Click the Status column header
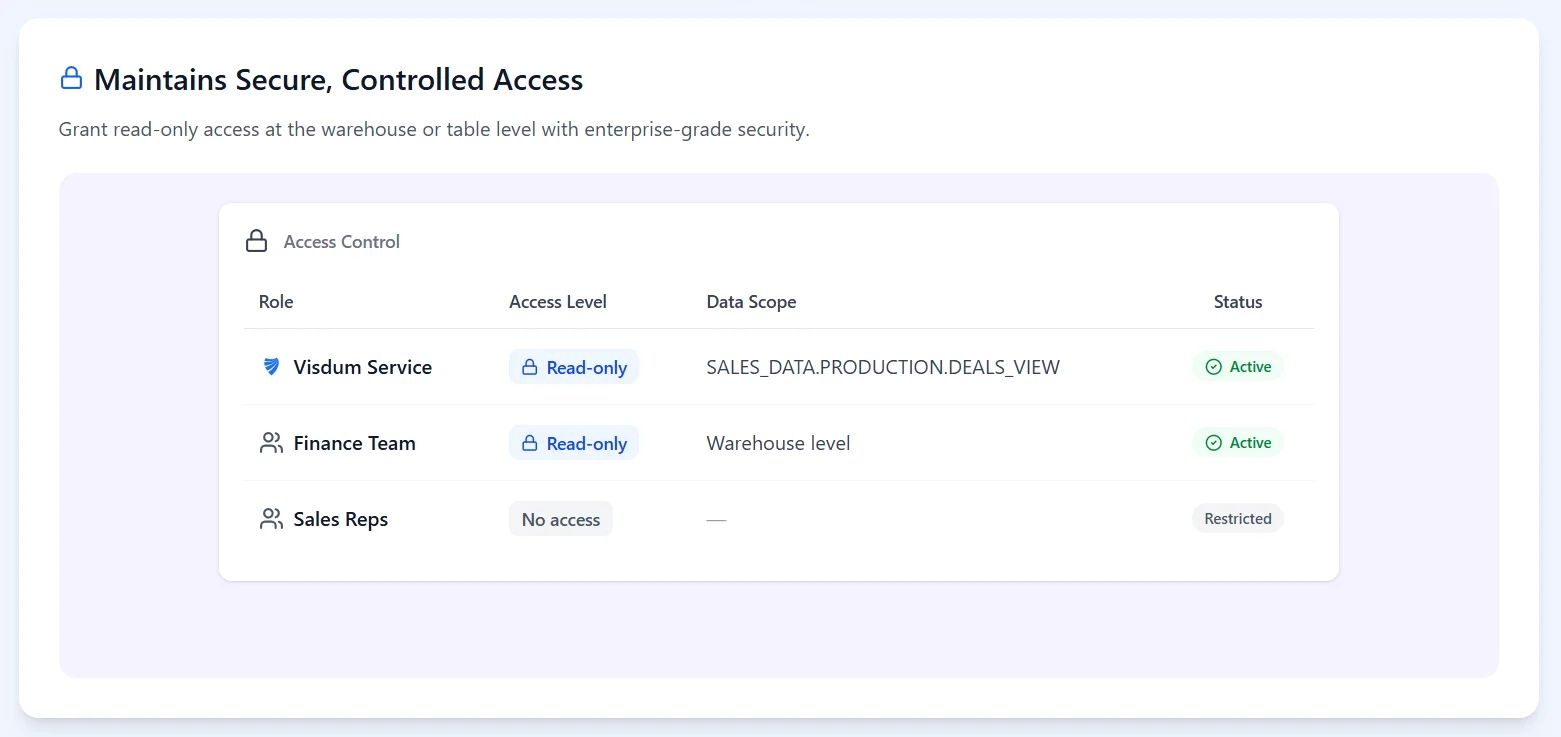This screenshot has width=1561, height=737. [x=1238, y=302]
